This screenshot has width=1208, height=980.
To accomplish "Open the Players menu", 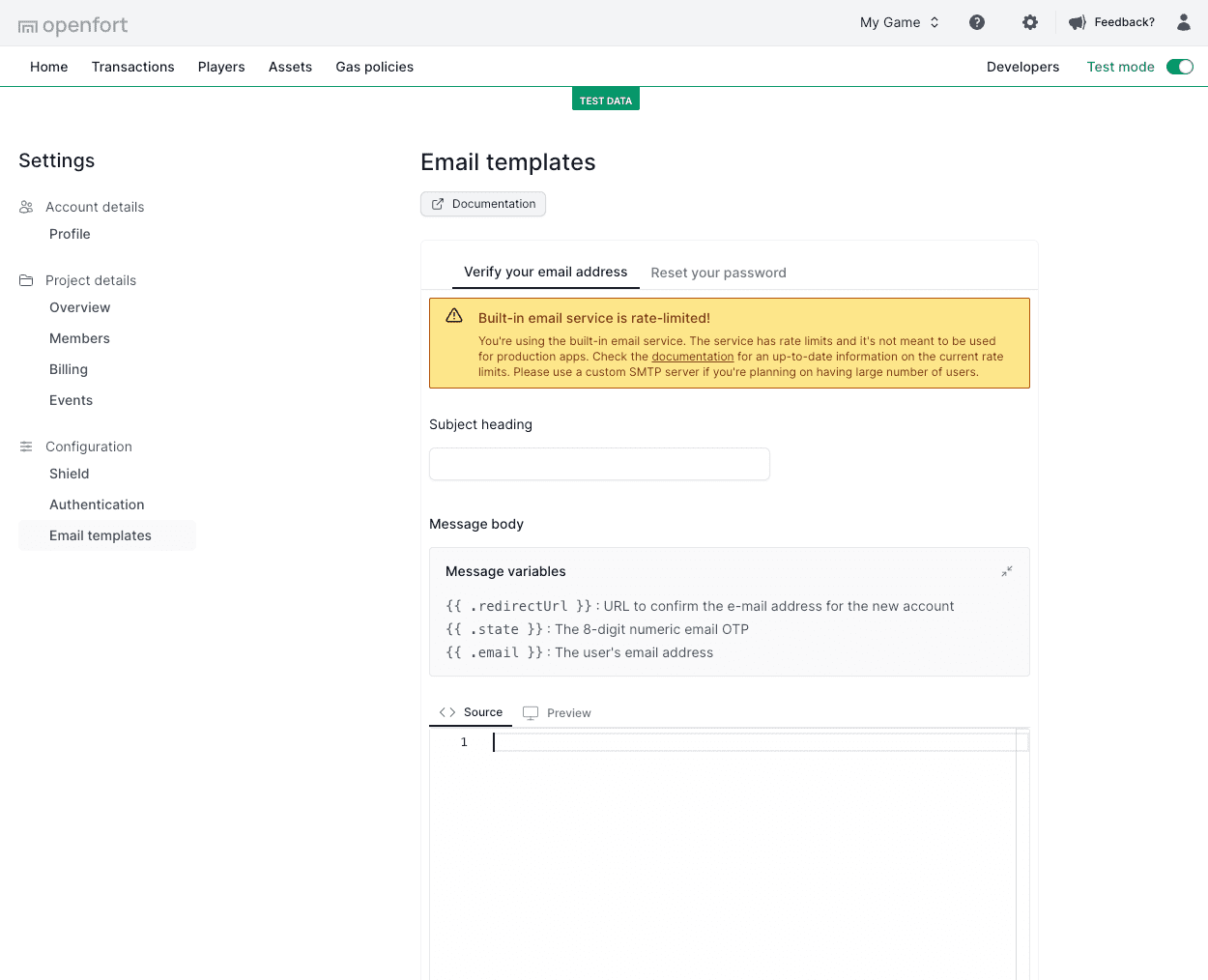I will [221, 67].
